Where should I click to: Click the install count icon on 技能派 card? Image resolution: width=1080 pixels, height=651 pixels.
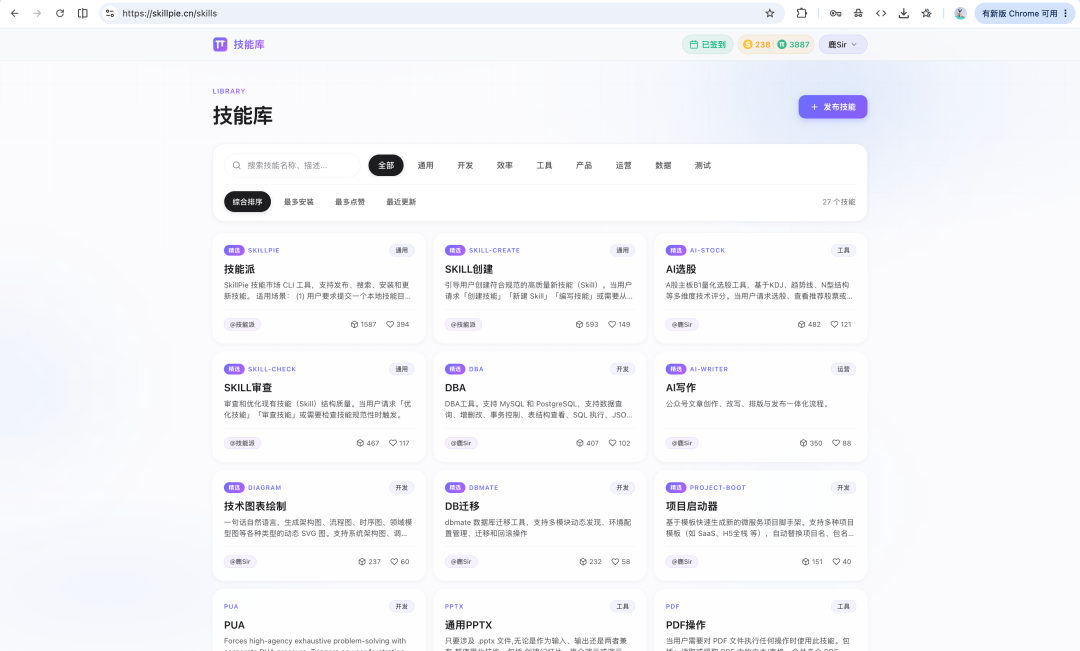tap(354, 324)
